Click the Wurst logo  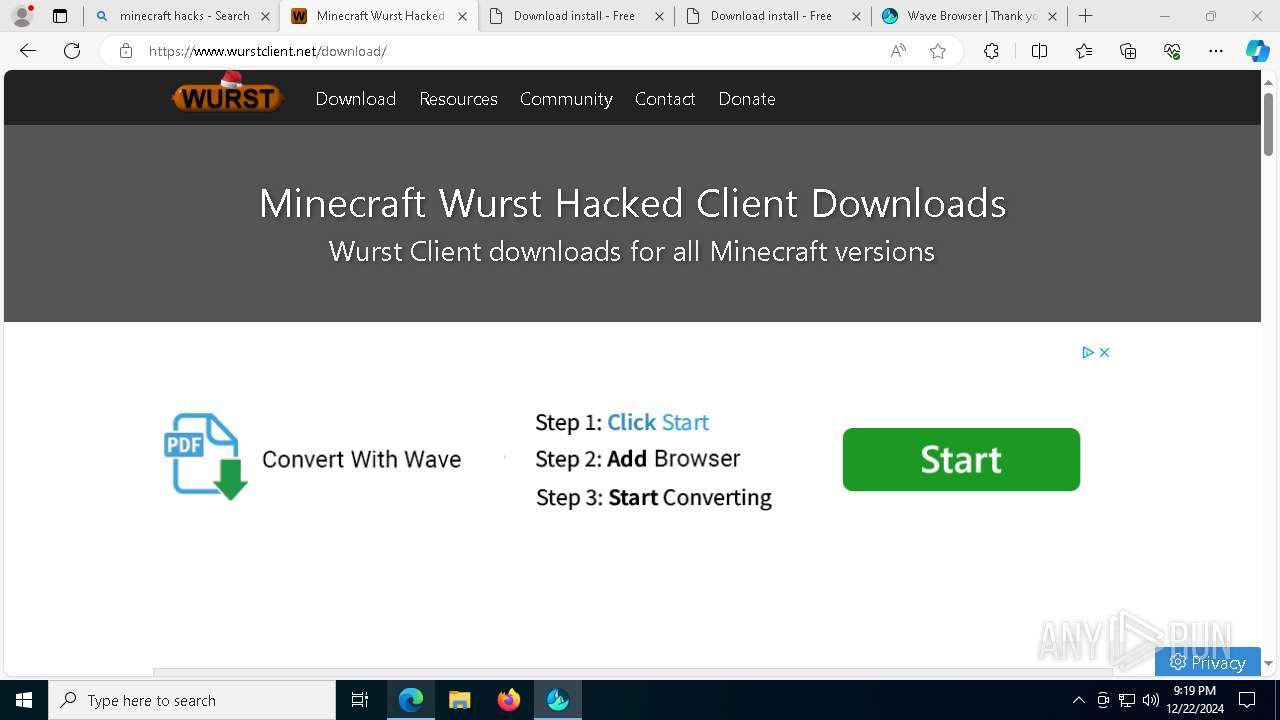click(x=228, y=94)
